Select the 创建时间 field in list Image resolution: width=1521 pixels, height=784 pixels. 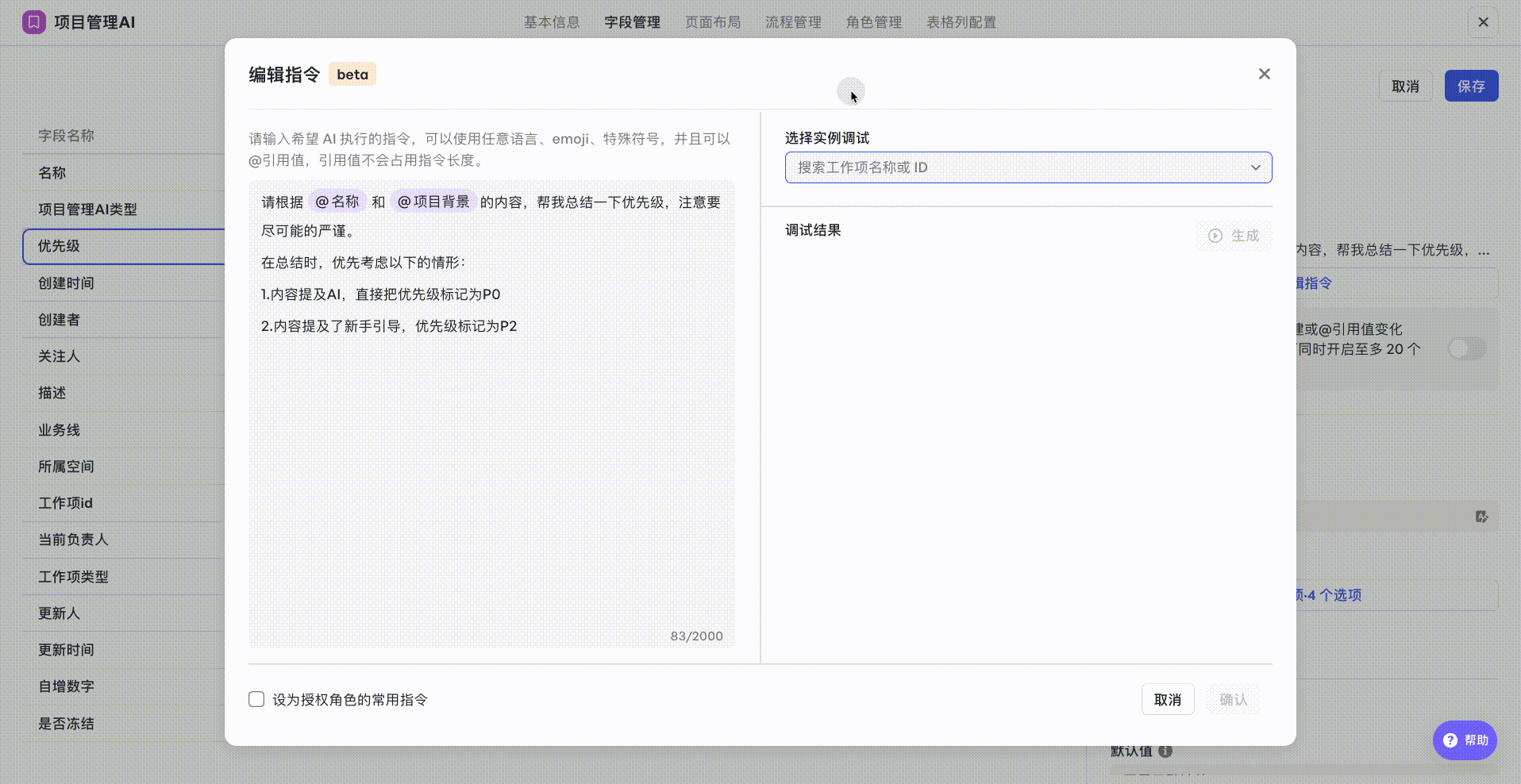[67, 283]
